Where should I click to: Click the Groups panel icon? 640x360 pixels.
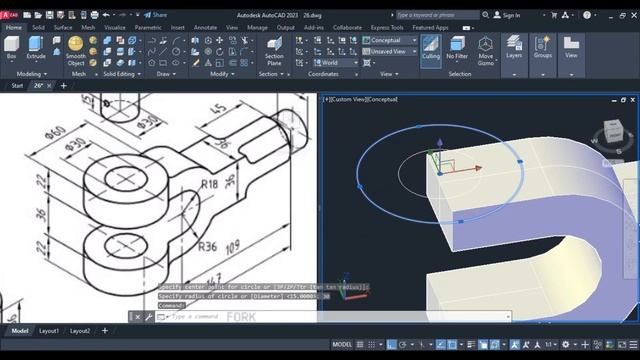(x=542, y=47)
